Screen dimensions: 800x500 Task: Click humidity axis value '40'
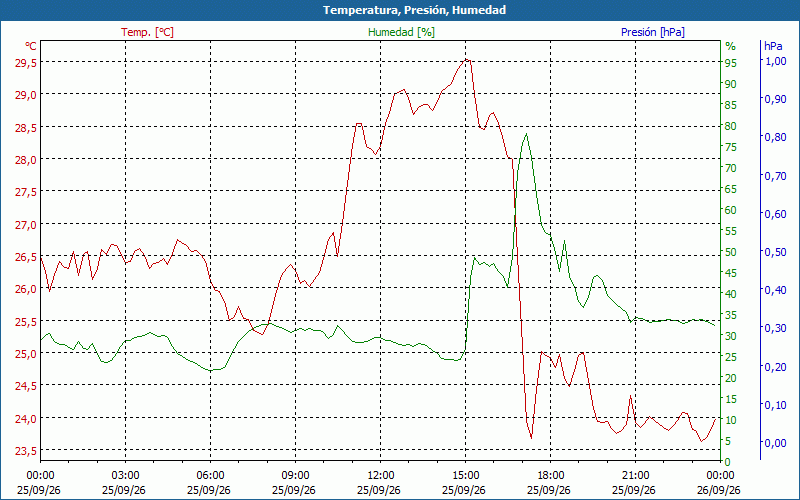pos(731,294)
